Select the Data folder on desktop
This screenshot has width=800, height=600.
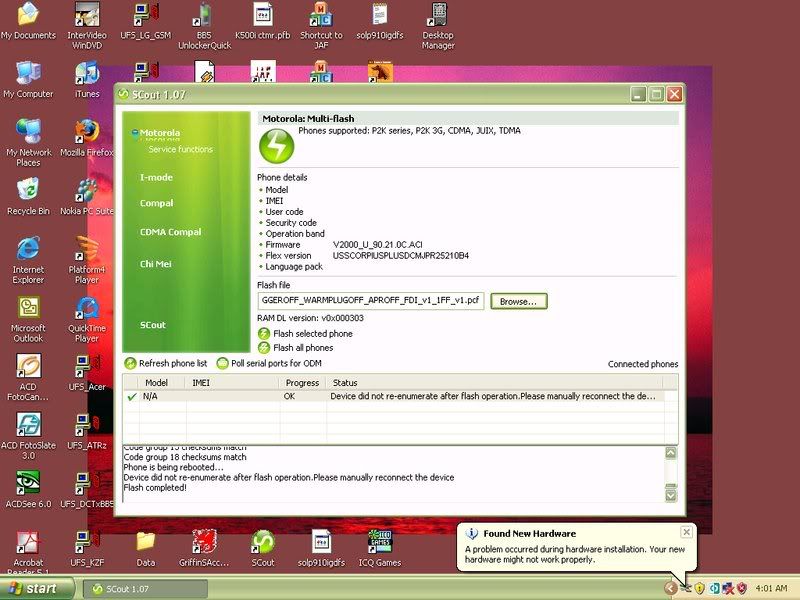coord(145,549)
